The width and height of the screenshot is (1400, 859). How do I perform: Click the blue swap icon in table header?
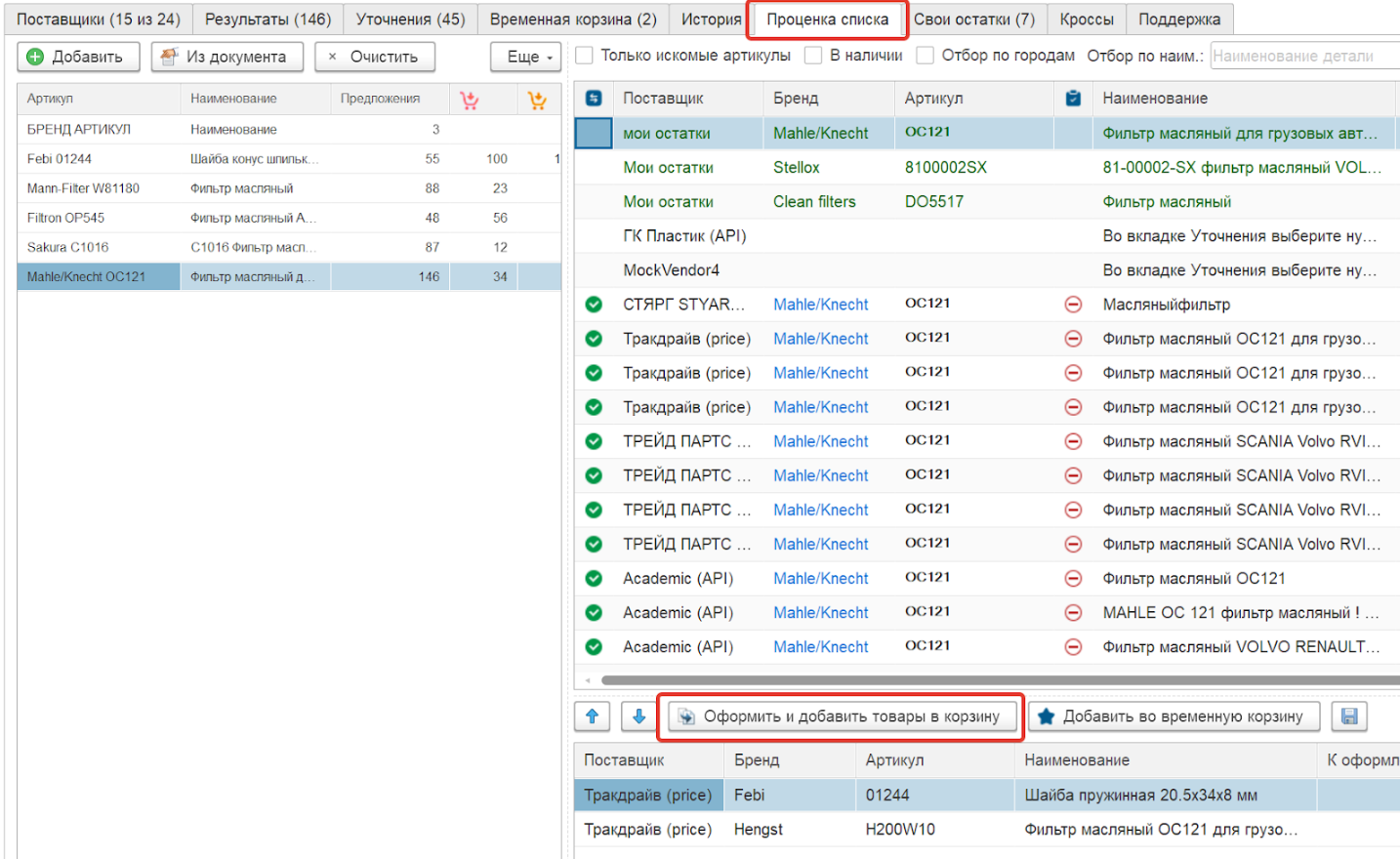(594, 99)
